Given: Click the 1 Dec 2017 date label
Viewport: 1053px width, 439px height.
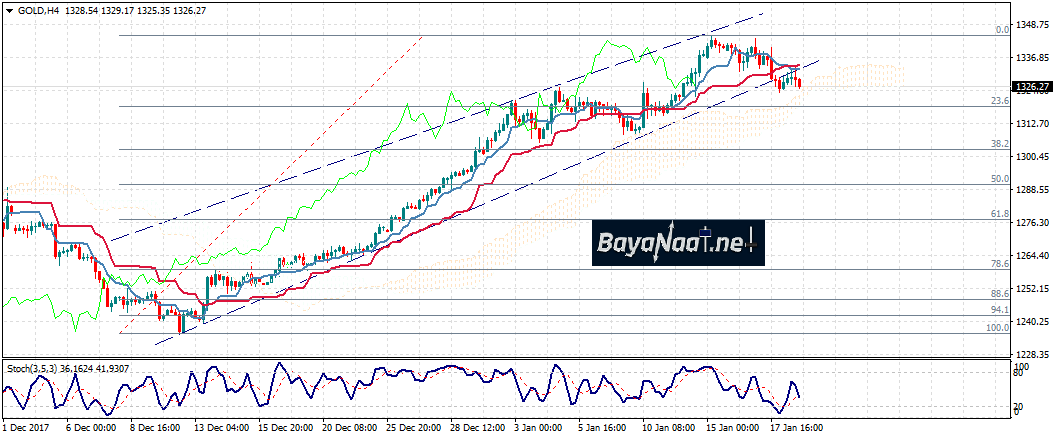Looking at the screenshot, I should (x=26, y=428).
